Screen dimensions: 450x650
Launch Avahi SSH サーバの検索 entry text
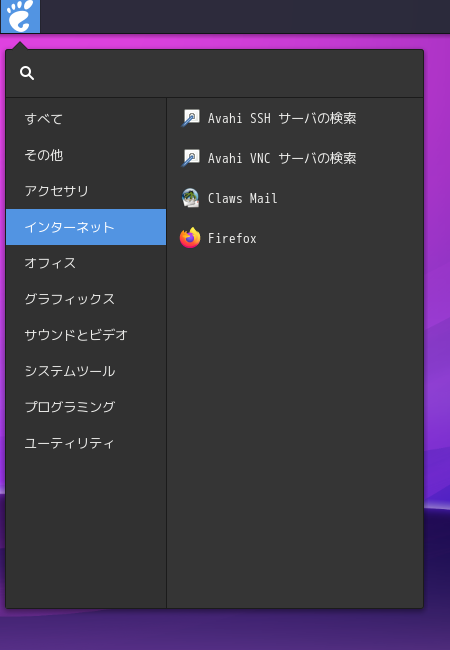tap(282, 118)
